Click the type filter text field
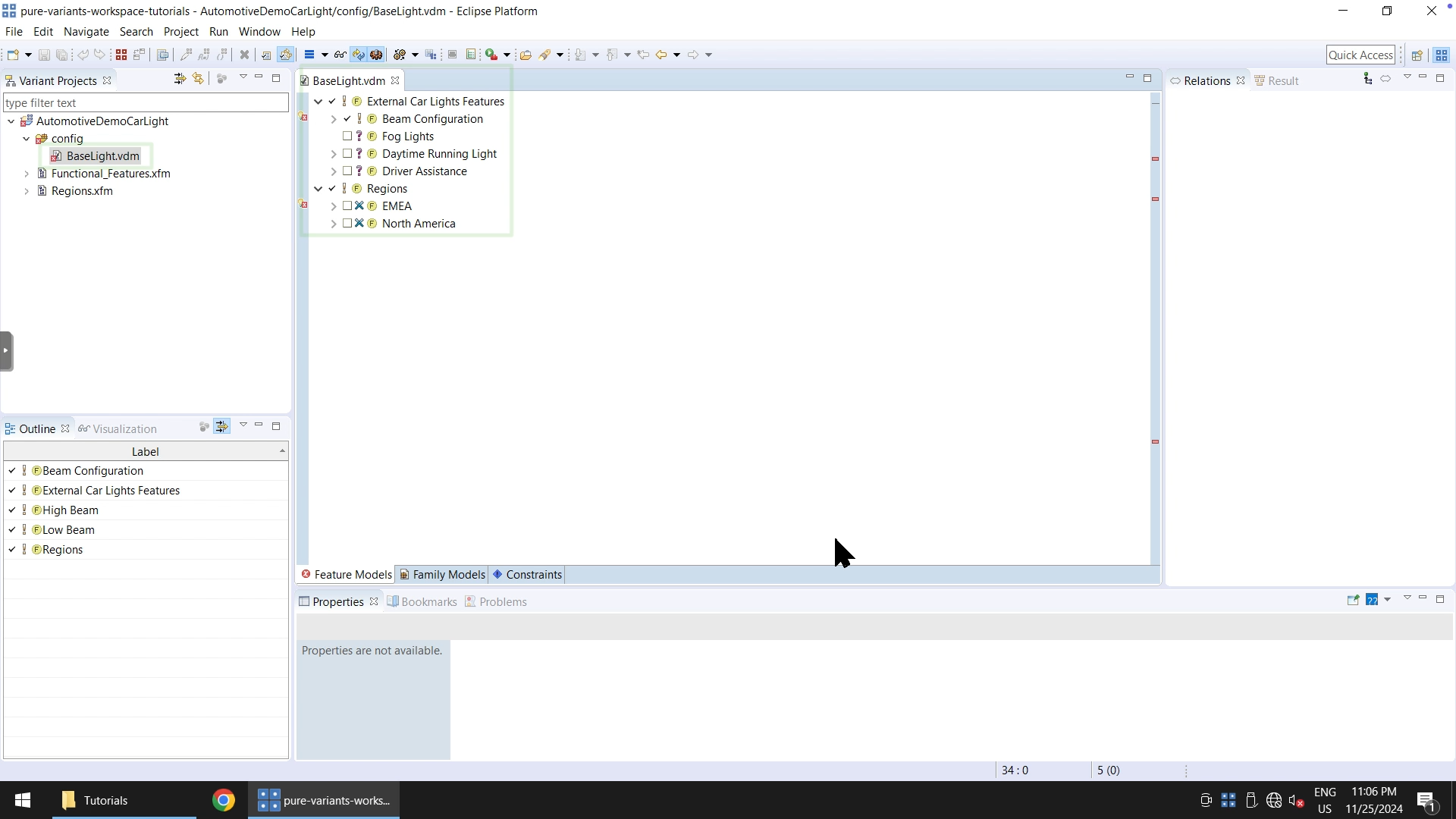1456x819 pixels. pyautogui.click(x=146, y=103)
